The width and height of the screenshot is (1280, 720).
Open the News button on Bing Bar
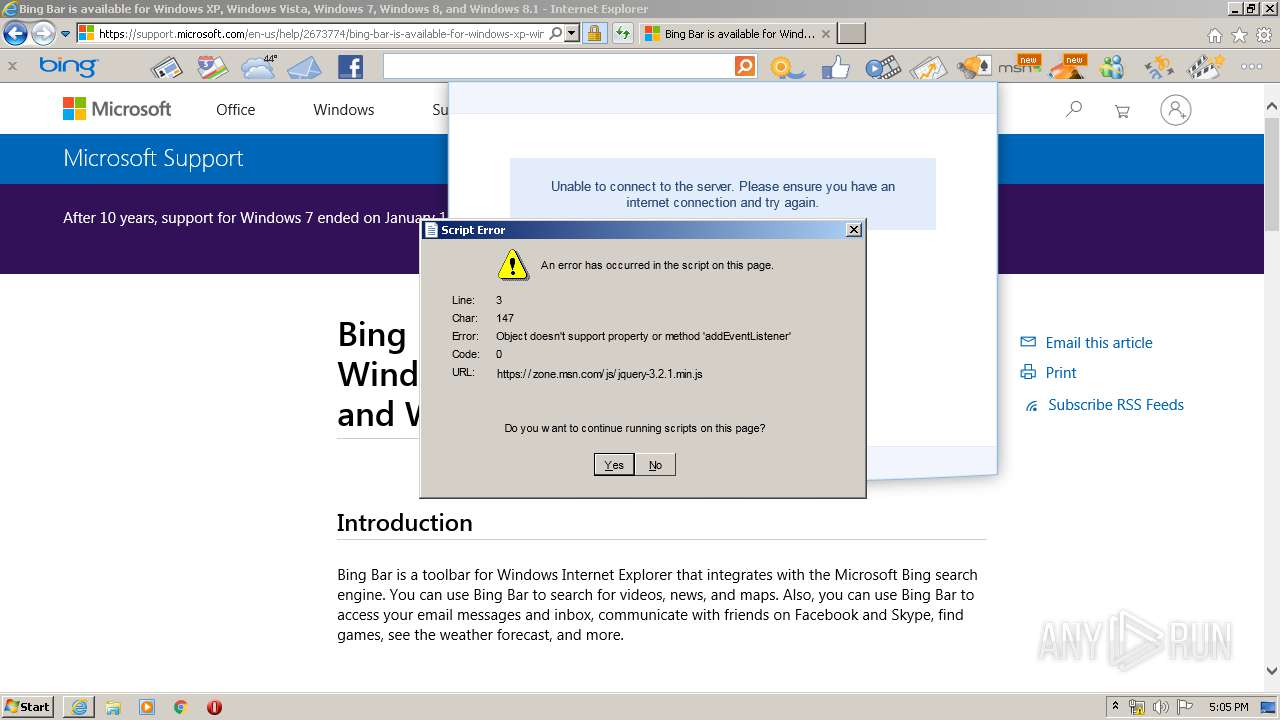166,68
